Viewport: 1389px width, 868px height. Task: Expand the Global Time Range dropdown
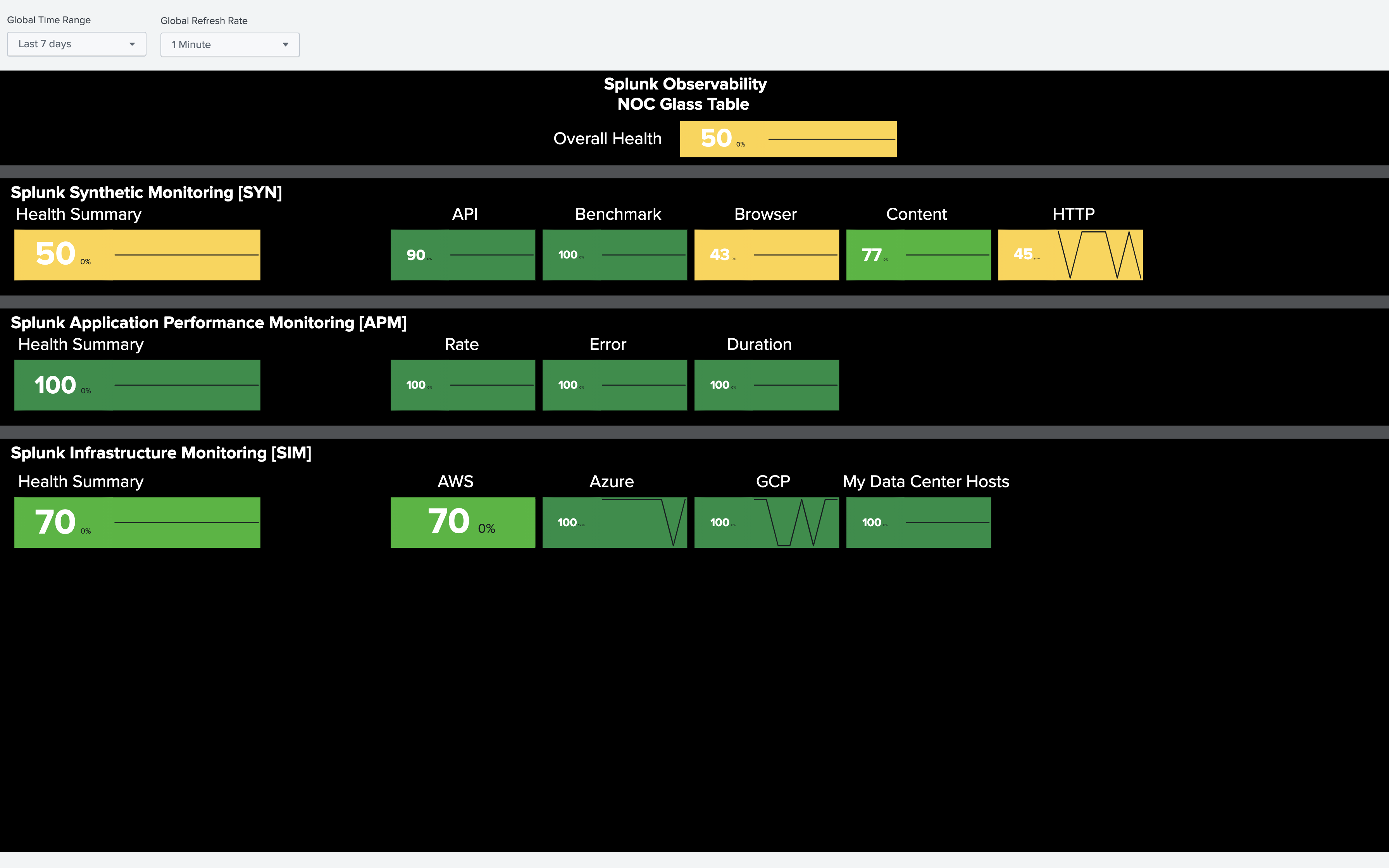[75, 44]
